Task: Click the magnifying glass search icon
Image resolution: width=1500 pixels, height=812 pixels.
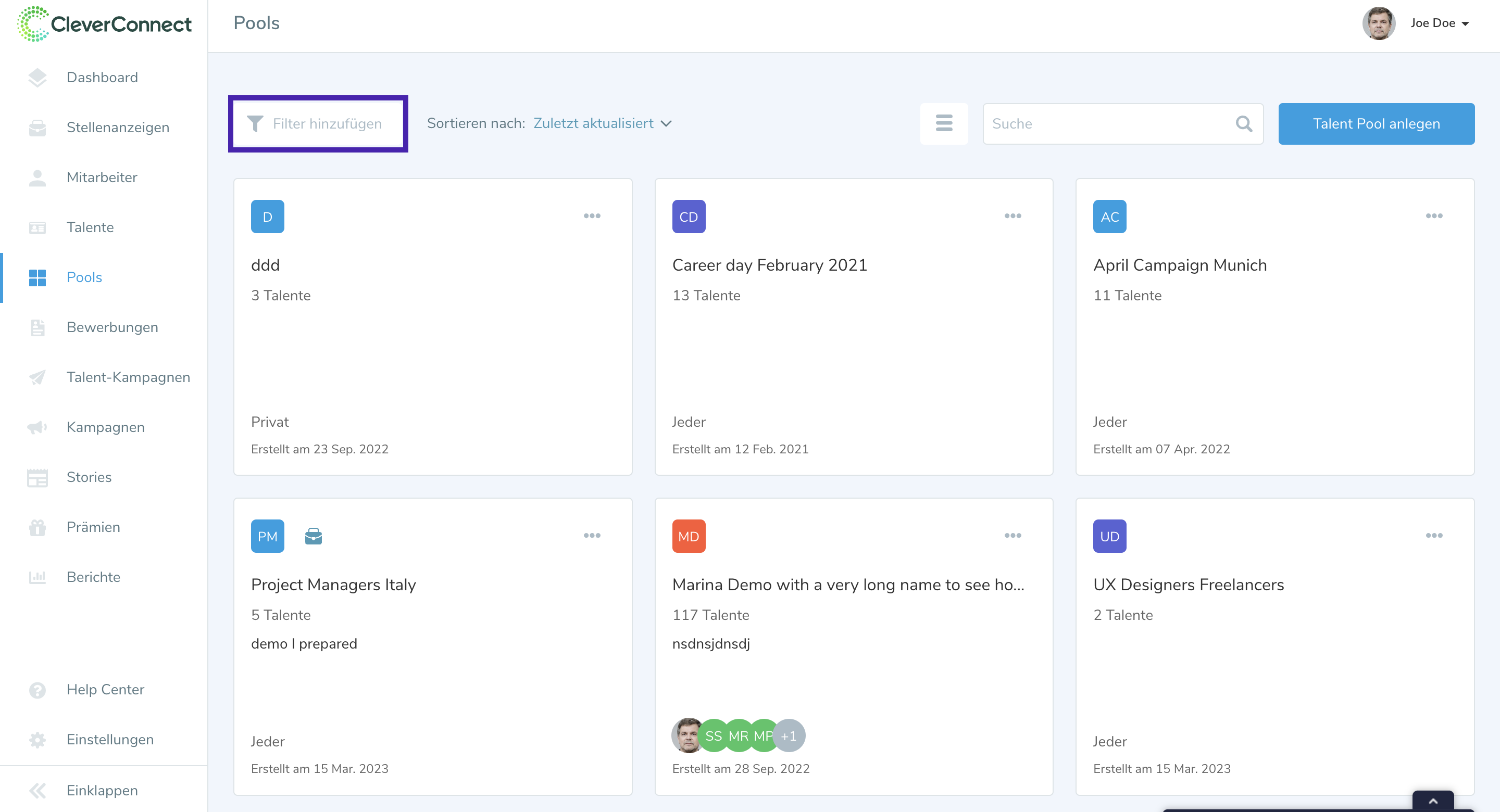Action: point(1243,123)
